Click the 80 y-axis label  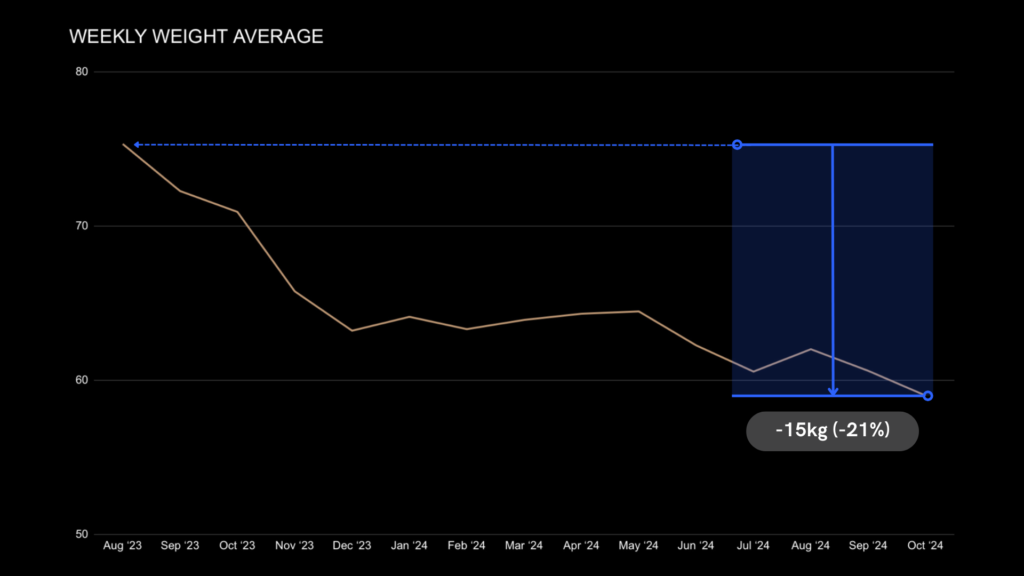click(x=82, y=72)
